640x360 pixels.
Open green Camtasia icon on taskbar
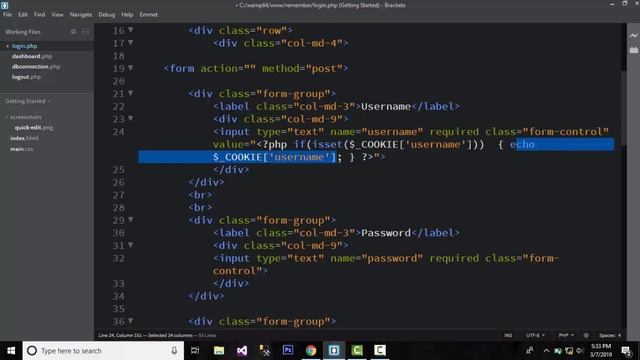(x=357, y=351)
